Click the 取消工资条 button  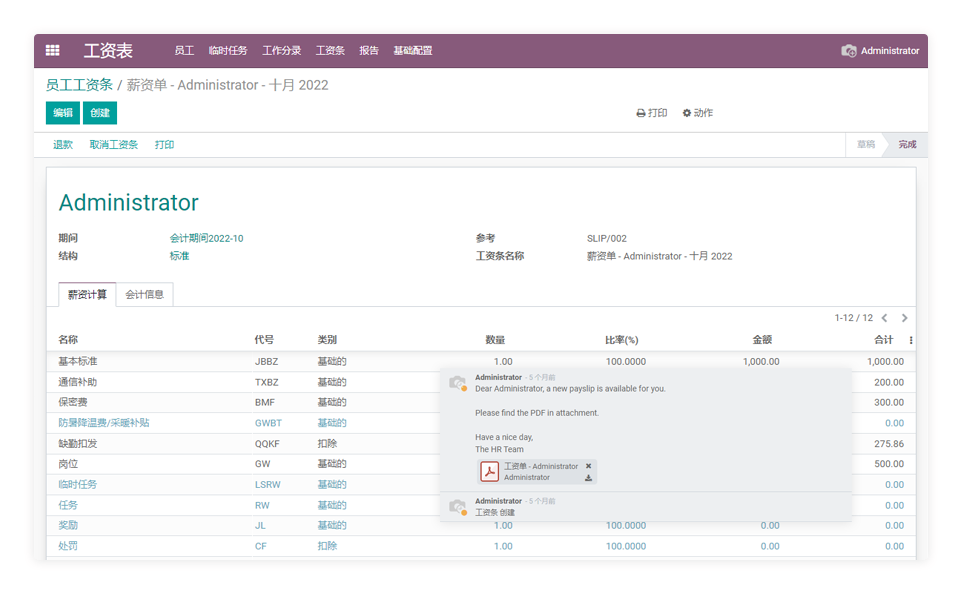tap(114, 145)
